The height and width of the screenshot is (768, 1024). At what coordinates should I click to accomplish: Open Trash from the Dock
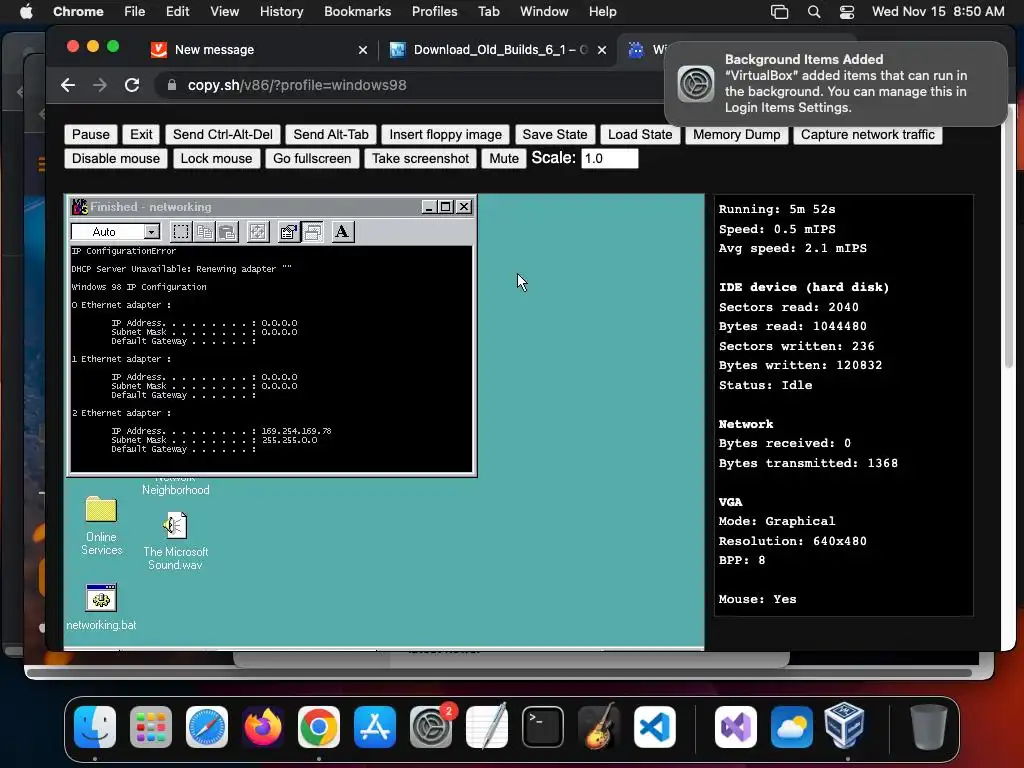pyautogui.click(x=928, y=727)
